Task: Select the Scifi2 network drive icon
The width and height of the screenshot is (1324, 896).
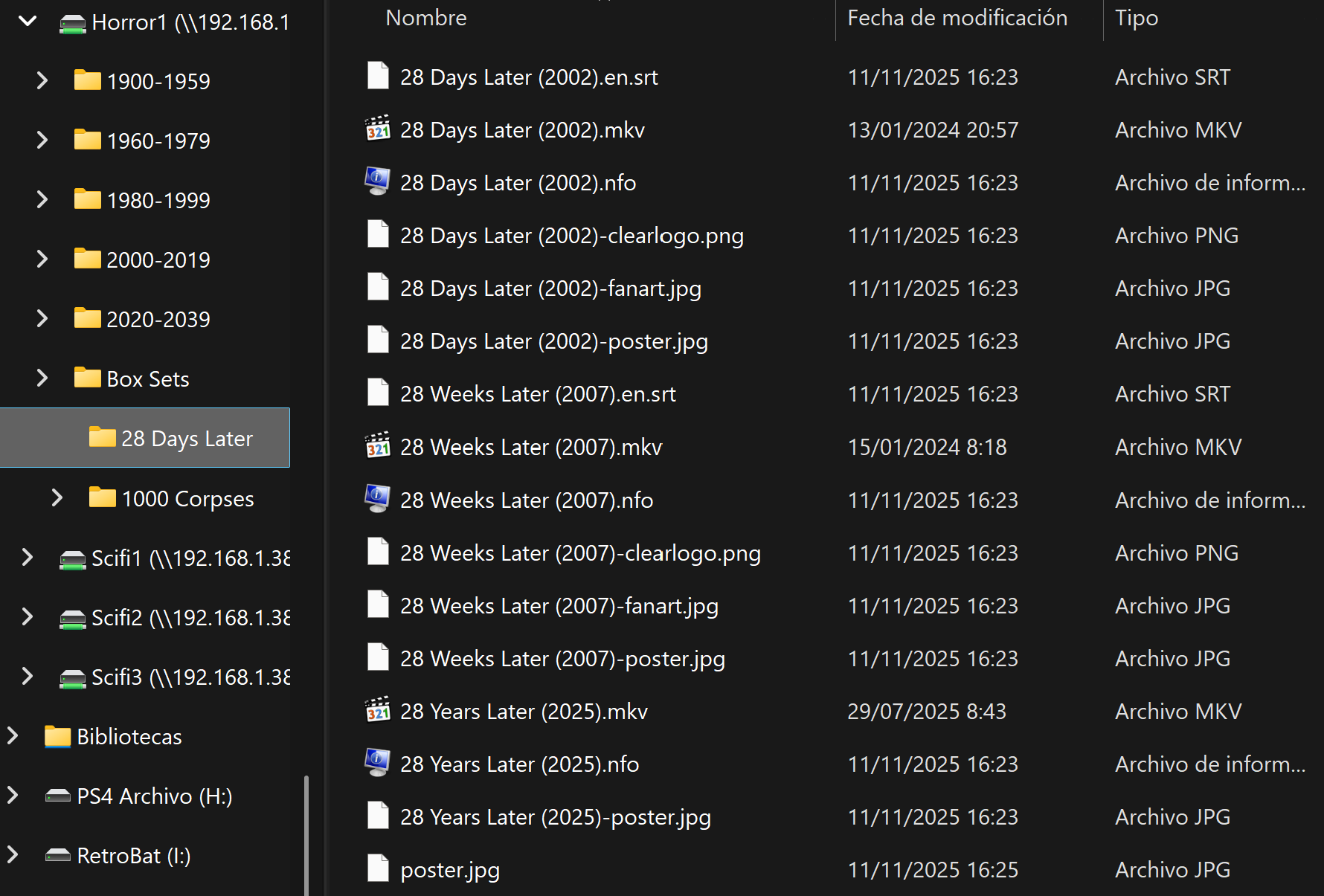Action: [73, 619]
